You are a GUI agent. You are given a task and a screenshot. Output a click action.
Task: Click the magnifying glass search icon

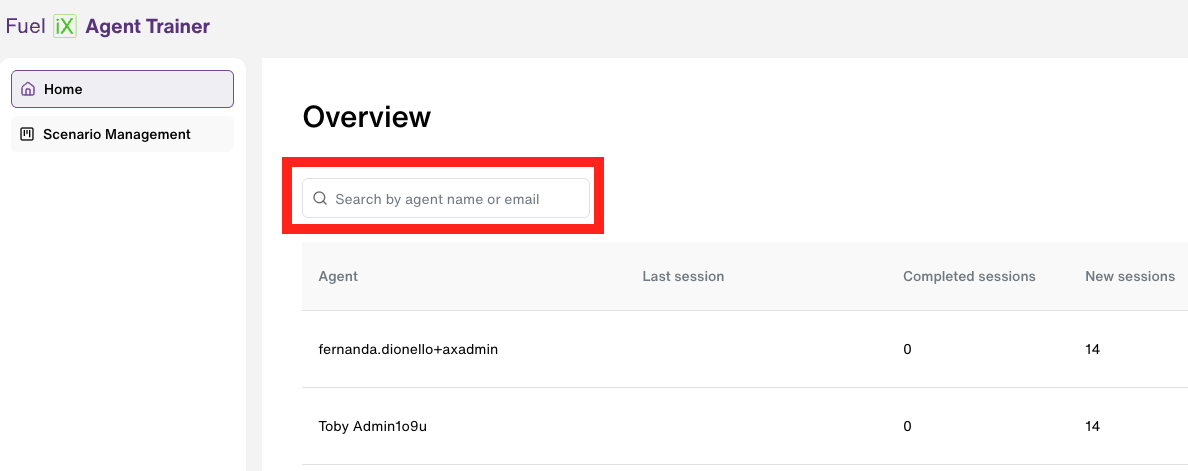pyautogui.click(x=320, y=198)
